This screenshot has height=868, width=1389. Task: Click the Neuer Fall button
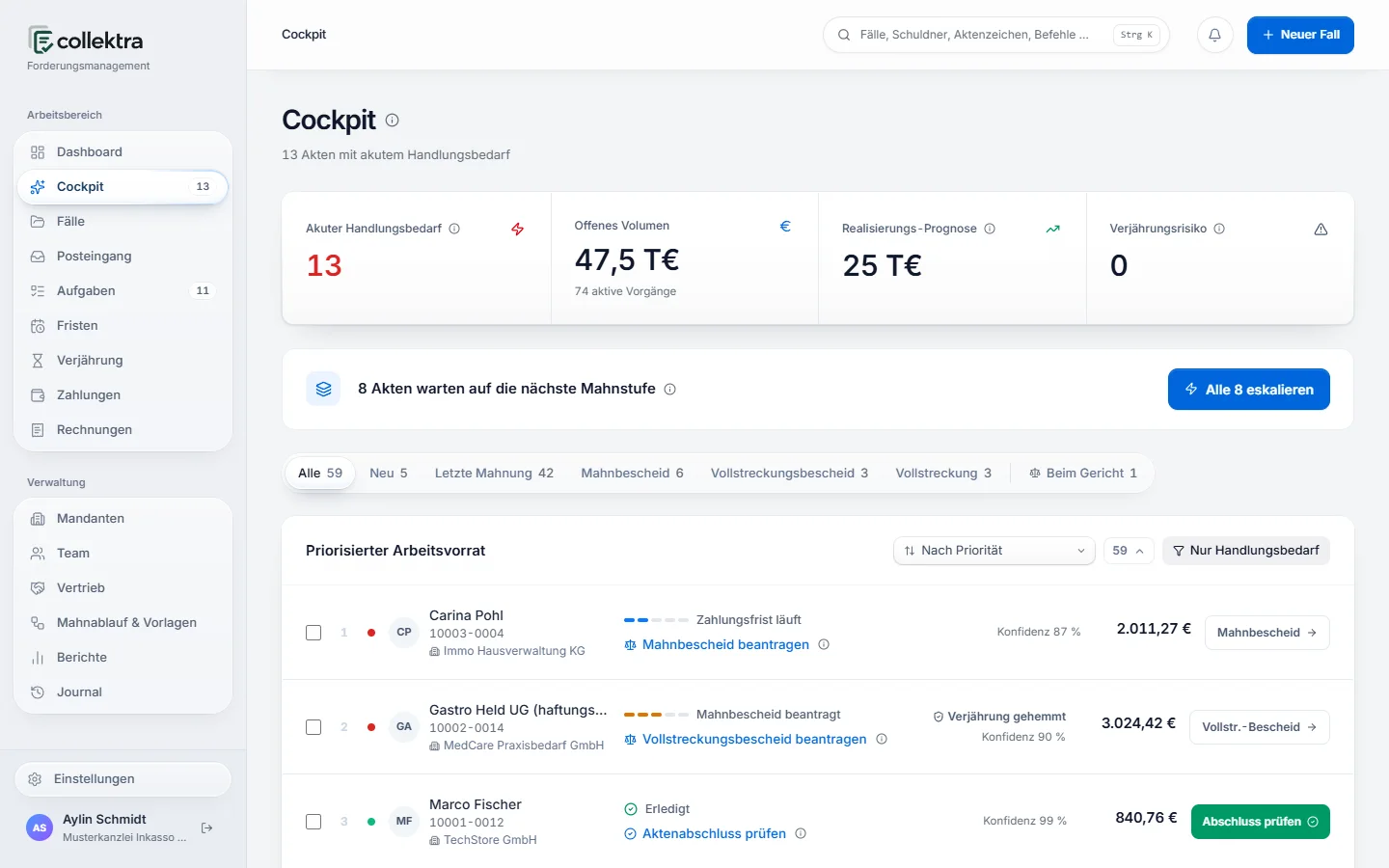coord(1300,35)
